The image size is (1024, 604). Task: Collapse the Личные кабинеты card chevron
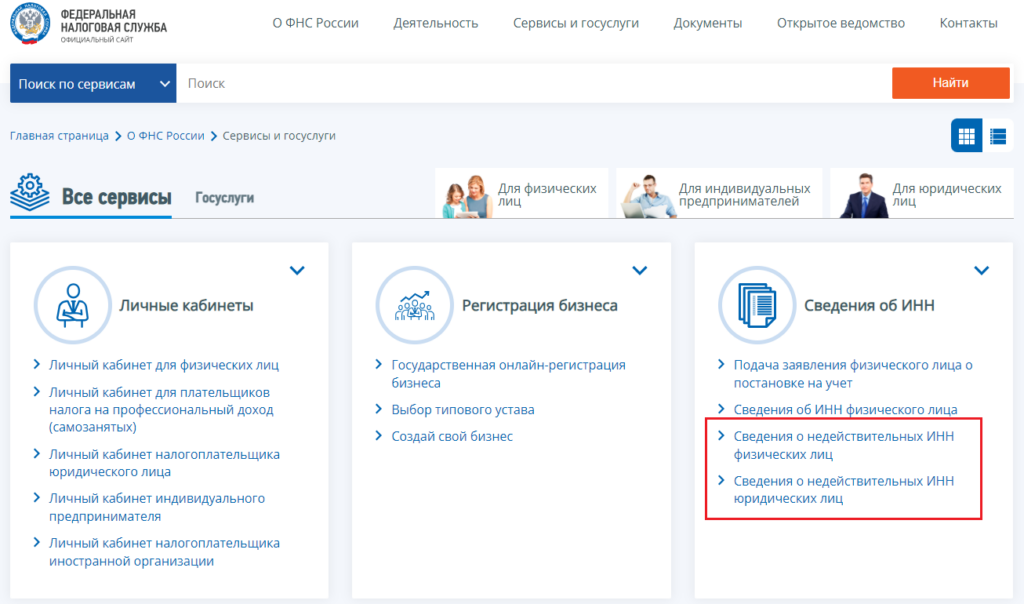[297, 270]
